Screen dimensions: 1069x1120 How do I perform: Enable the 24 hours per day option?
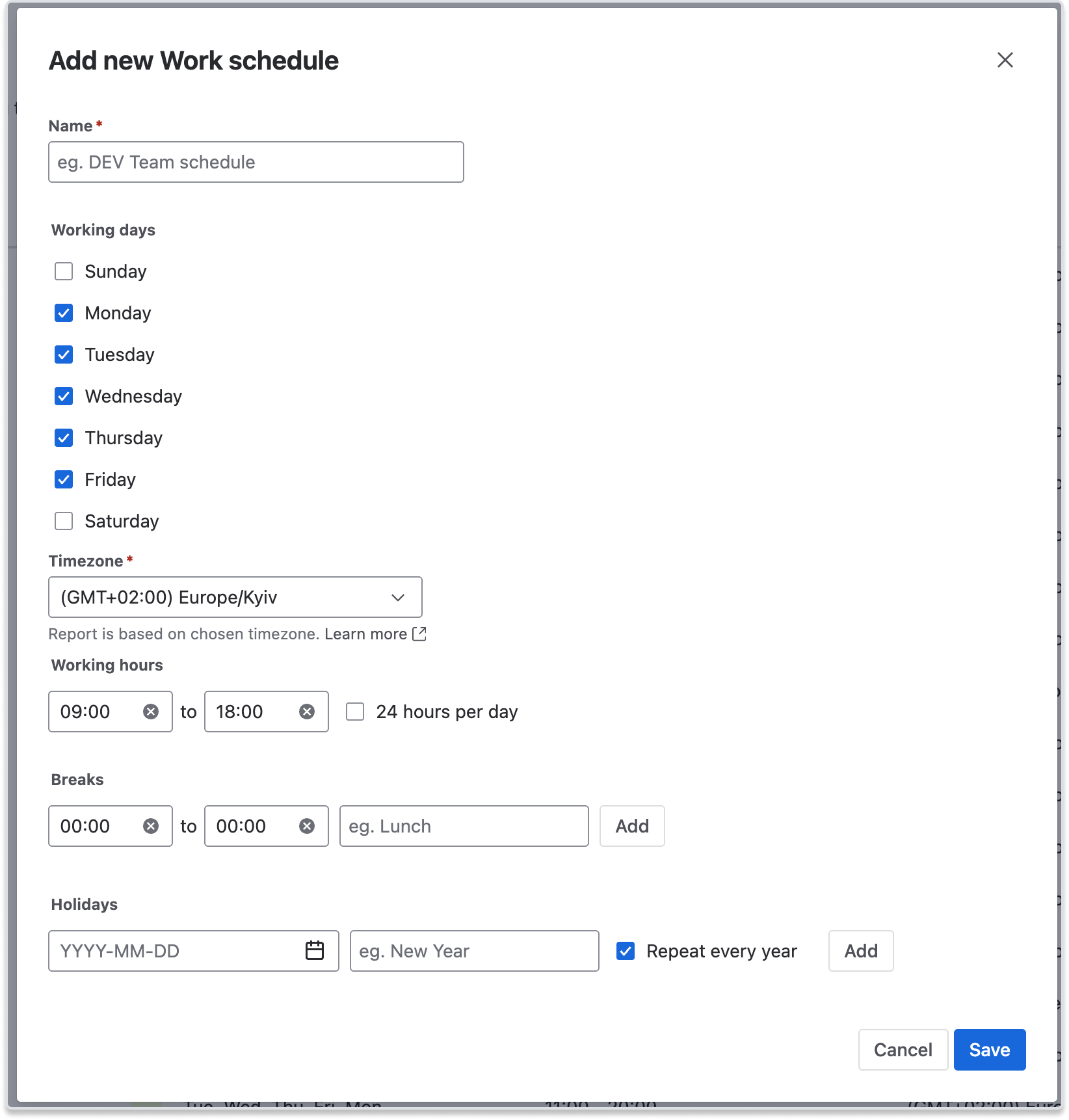355,712
